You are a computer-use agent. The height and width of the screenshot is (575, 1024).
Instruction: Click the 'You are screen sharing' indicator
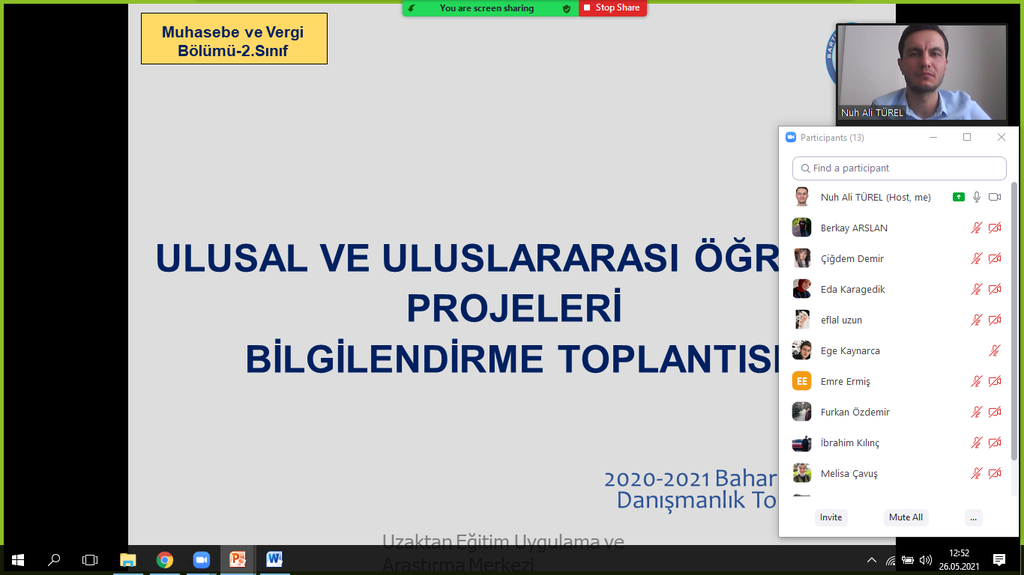tap(487, 8)
